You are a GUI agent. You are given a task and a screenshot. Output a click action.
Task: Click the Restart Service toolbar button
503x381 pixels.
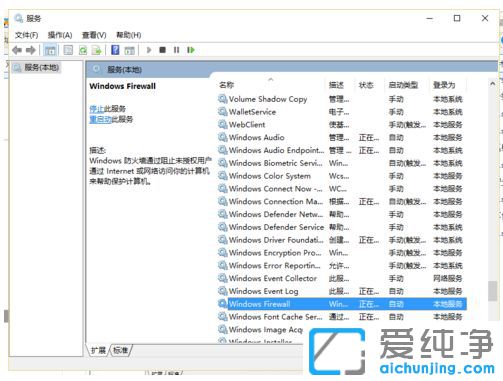coord(191,50)
